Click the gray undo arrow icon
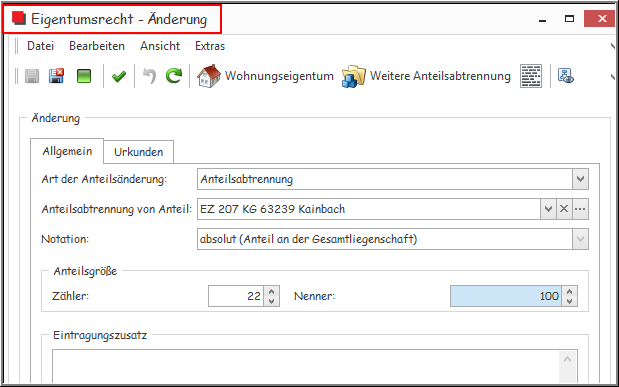This screenshot has height=387, width=619. (x=150, y=76)
